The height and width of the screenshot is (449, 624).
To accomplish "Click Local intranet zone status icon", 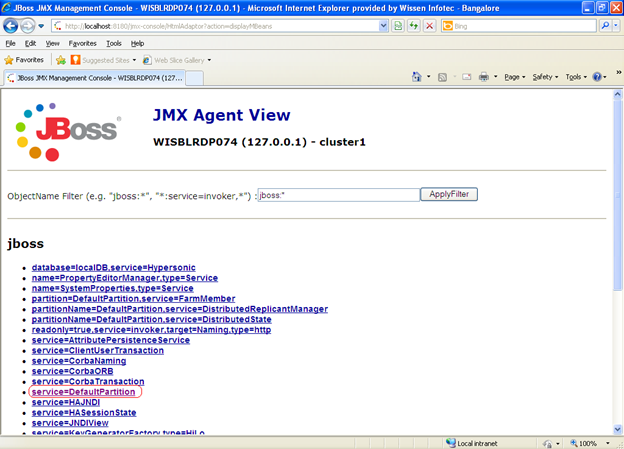I will (x=451, y=443).
